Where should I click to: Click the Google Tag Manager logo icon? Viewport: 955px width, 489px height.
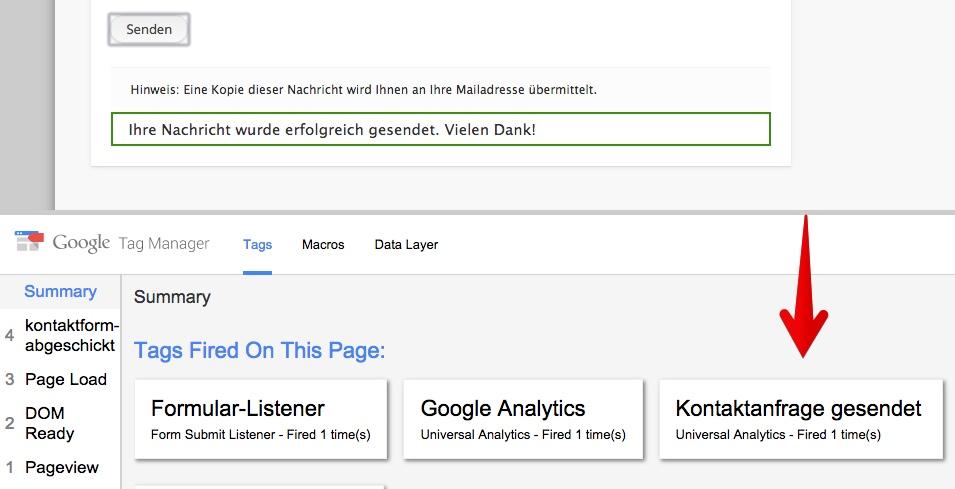[x=29, y=241]
